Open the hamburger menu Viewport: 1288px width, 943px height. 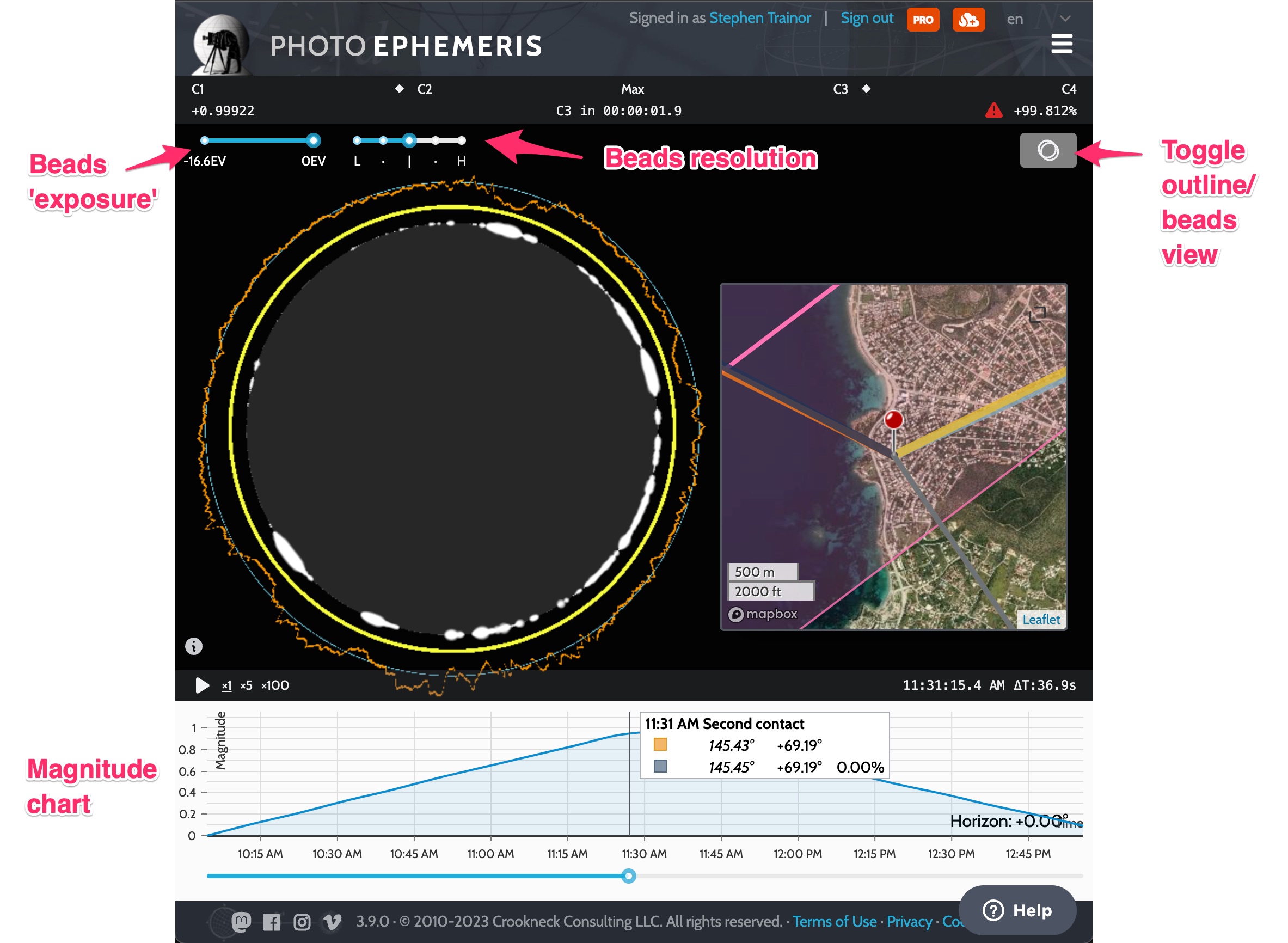point(1062,44)
